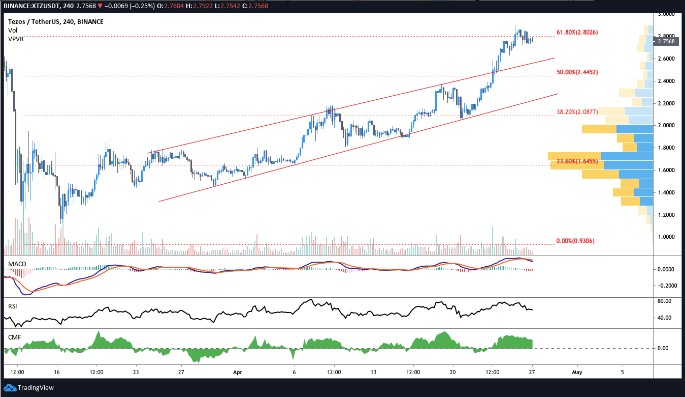Click the 2.0000 level on price axis
Screen dimensions: 685x397
click(666, 125)
